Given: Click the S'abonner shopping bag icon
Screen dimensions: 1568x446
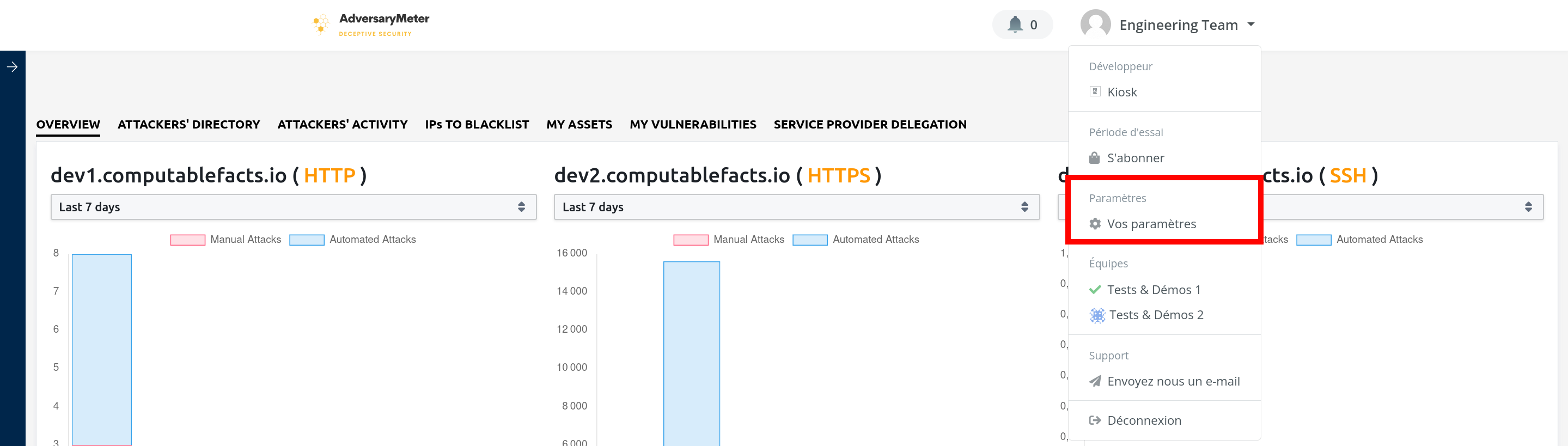Looking at the screenshot, I should click(x=1094, y=158).
